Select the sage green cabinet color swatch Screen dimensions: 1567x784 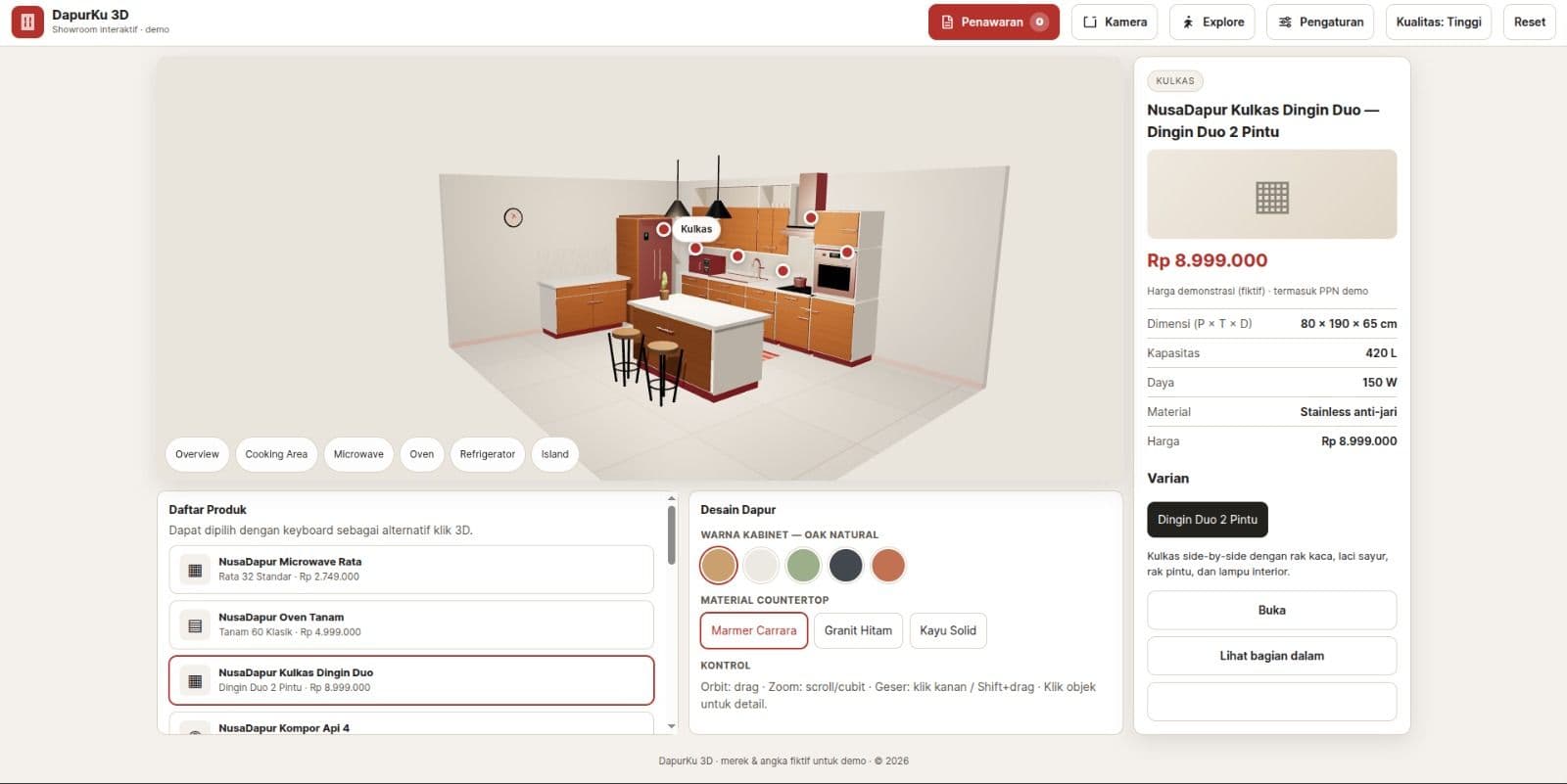coord(803,565)
